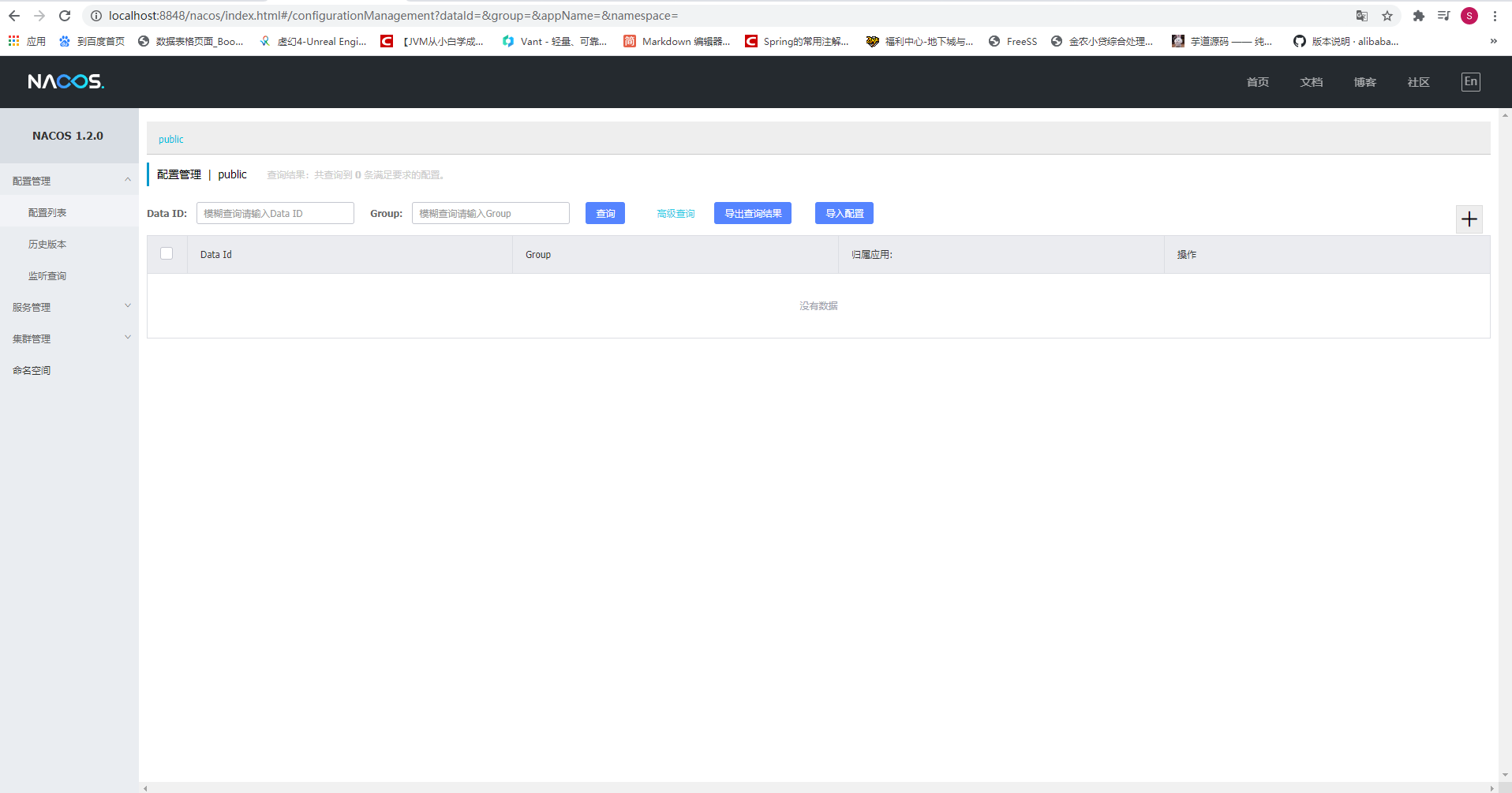
Task: Bookmark this page with star icon
Action: 1387,16
